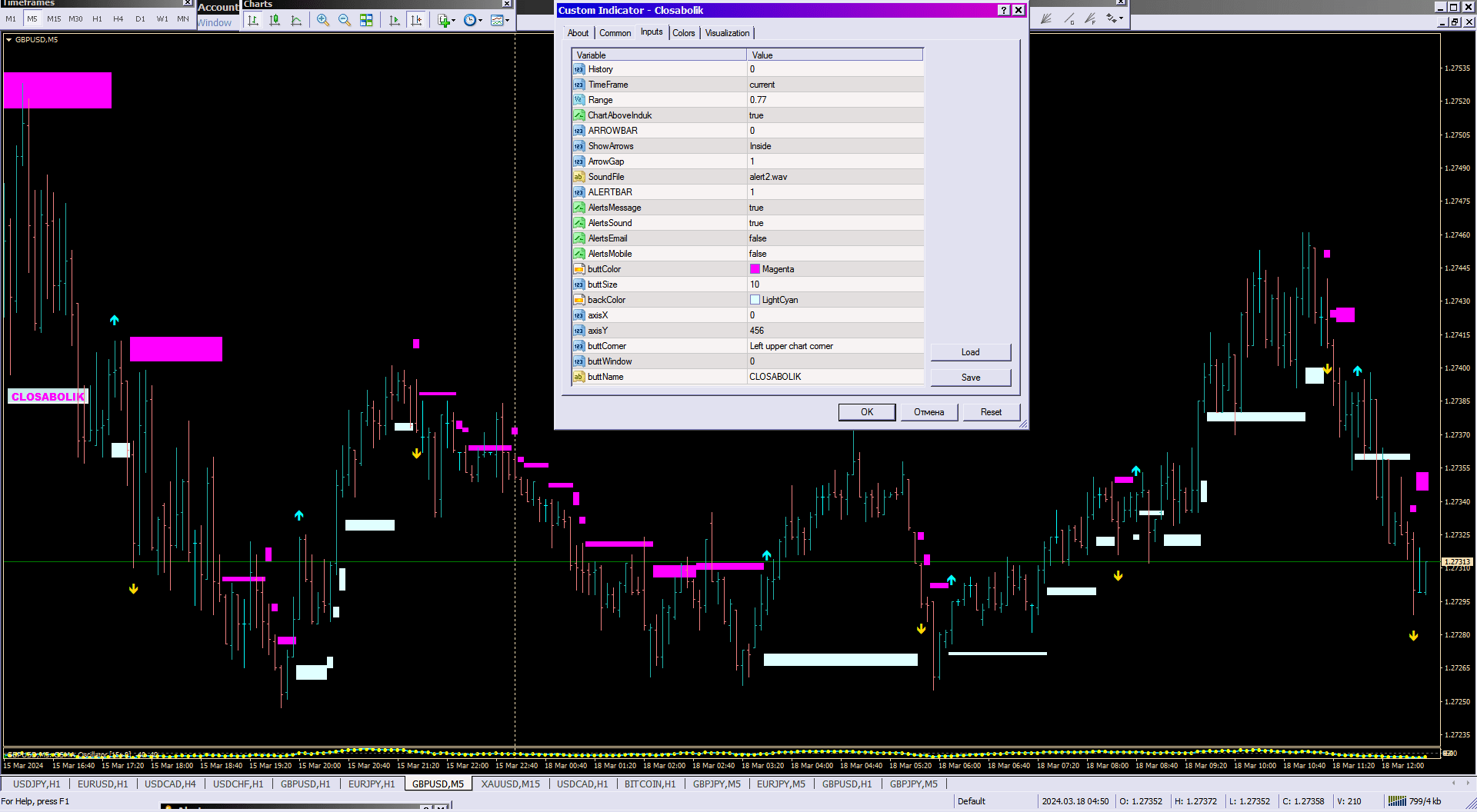This screenshot has height=812, width=1477.
Task: Select the Range value 0.77 cell
Action: 835,100
